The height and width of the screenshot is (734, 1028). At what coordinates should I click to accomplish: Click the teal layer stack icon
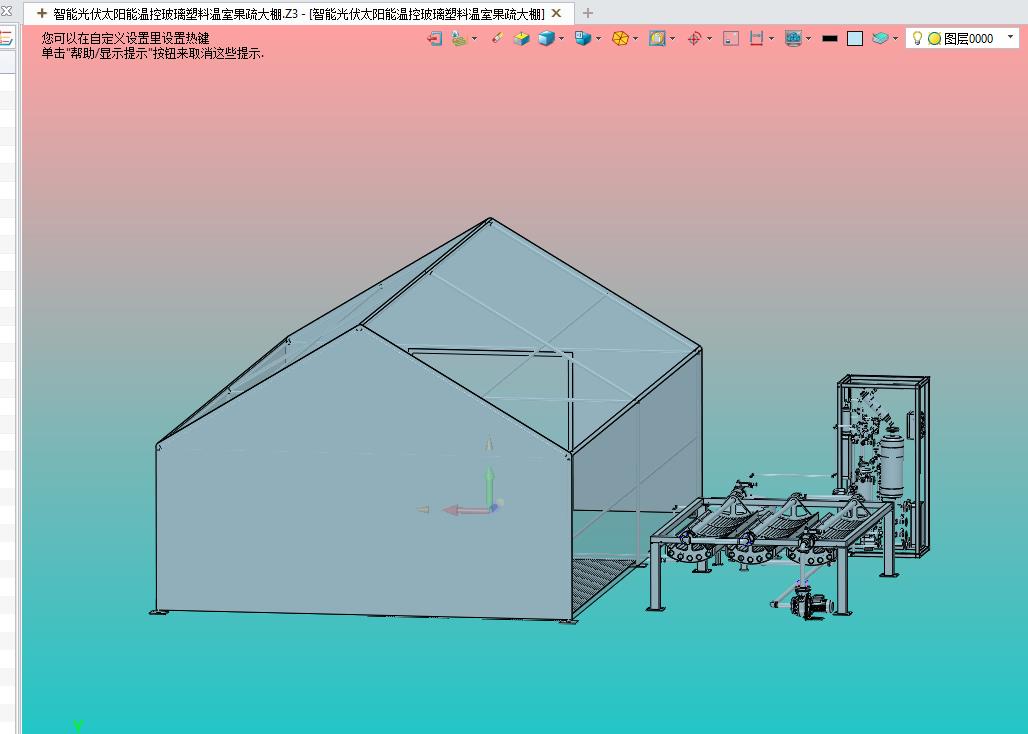pos(880,39)
